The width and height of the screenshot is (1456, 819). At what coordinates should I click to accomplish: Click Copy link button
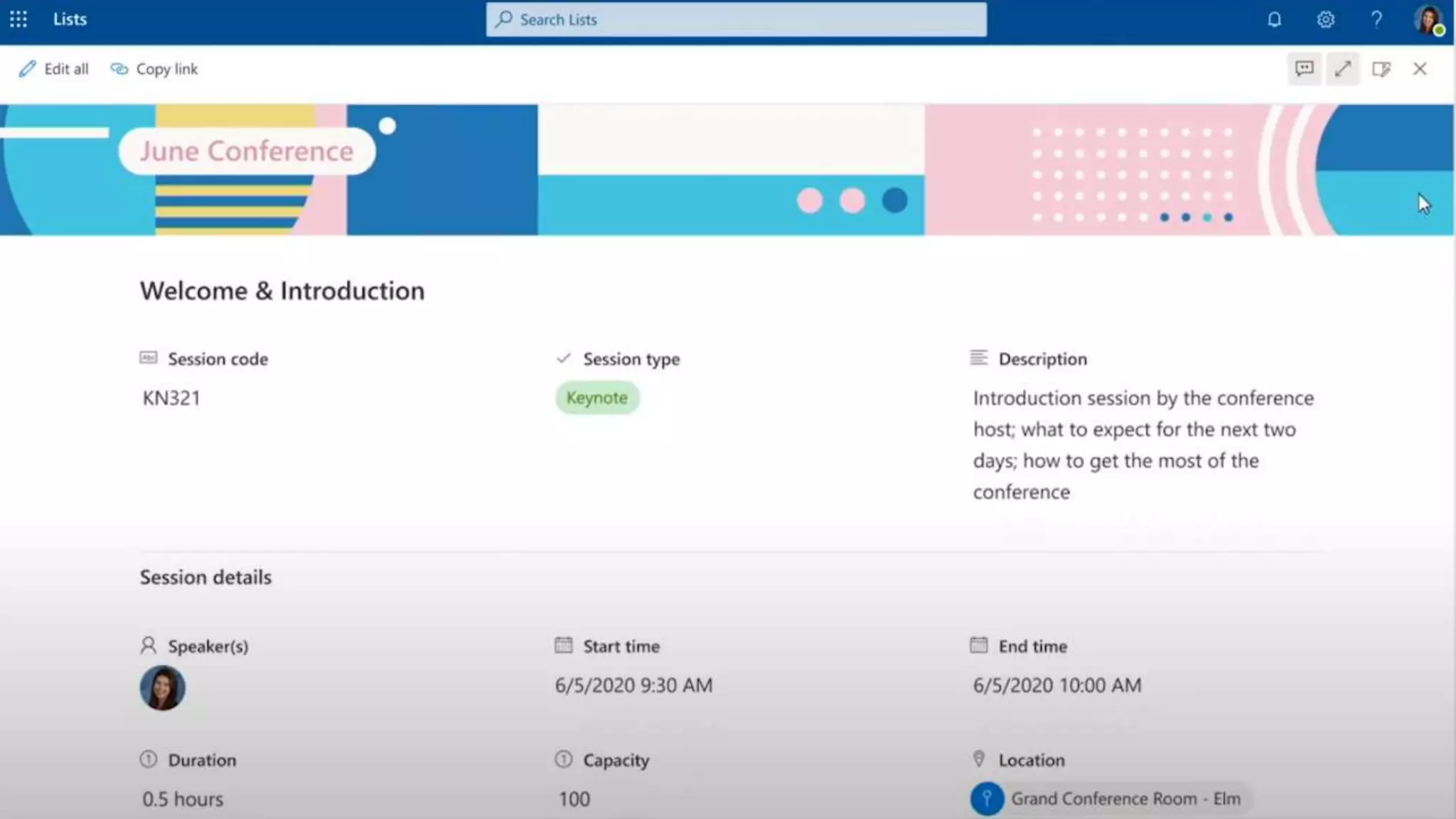[154, 69]
